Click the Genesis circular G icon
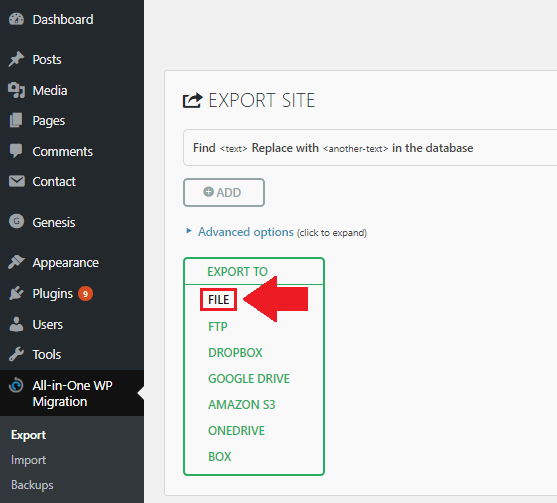Screen dimensions: 557x503 point(16,222)
